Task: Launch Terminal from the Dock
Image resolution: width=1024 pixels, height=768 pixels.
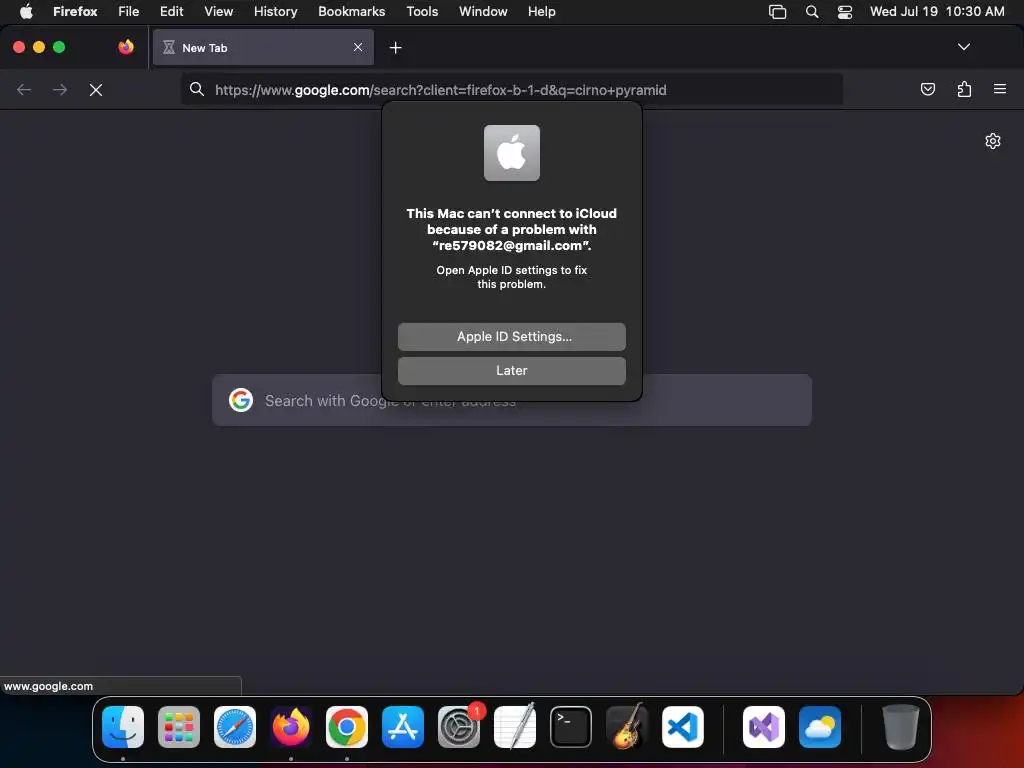Action: pyautogui.click(x=571, y=727)
